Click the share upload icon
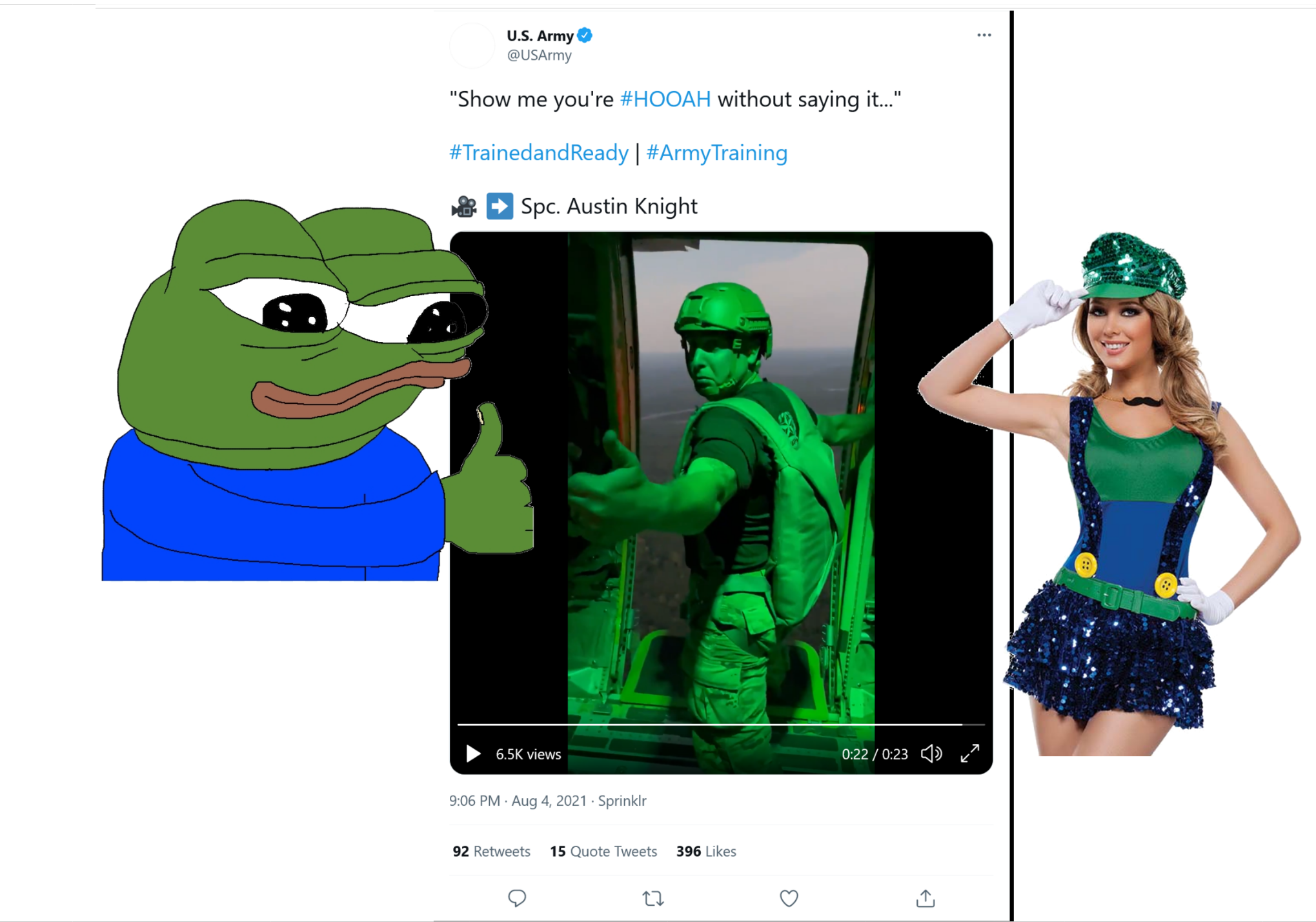The height and width of the screenshot is (922, 1316). tap(926, 898)
